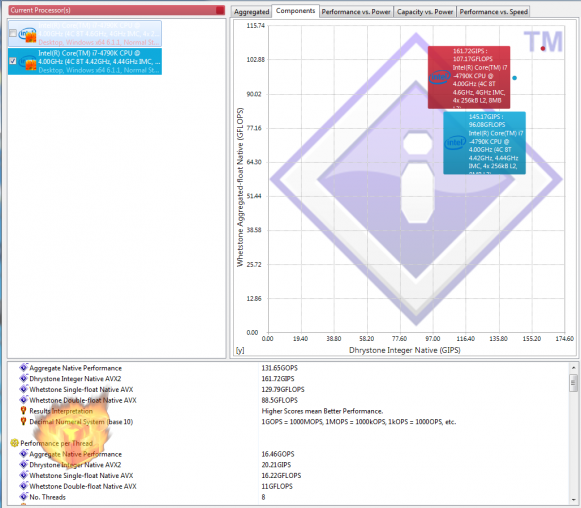The width and height of the screenshot is (581, 508).
Task: Click the red data point on the chart
Action: (x=543, y=48)
